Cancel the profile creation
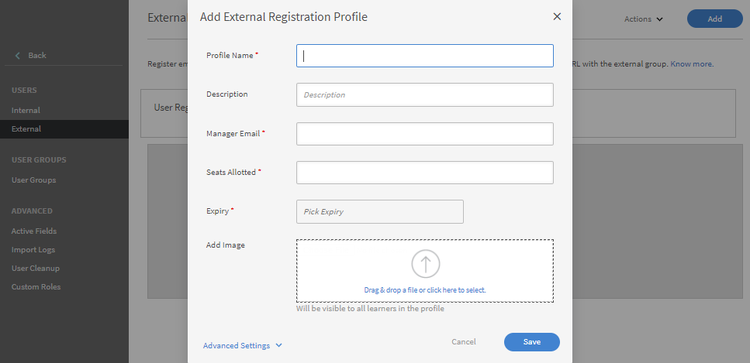The width and height of the screenshot is (750, 363). pos(463,342)
